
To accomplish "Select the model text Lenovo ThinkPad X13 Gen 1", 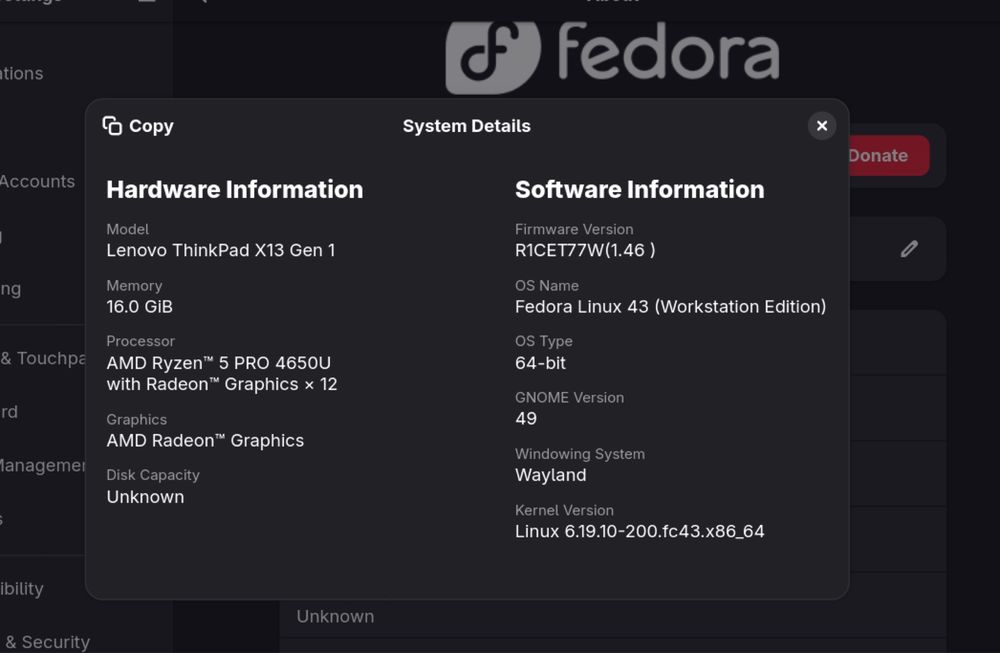I will (x=221, y=250).
